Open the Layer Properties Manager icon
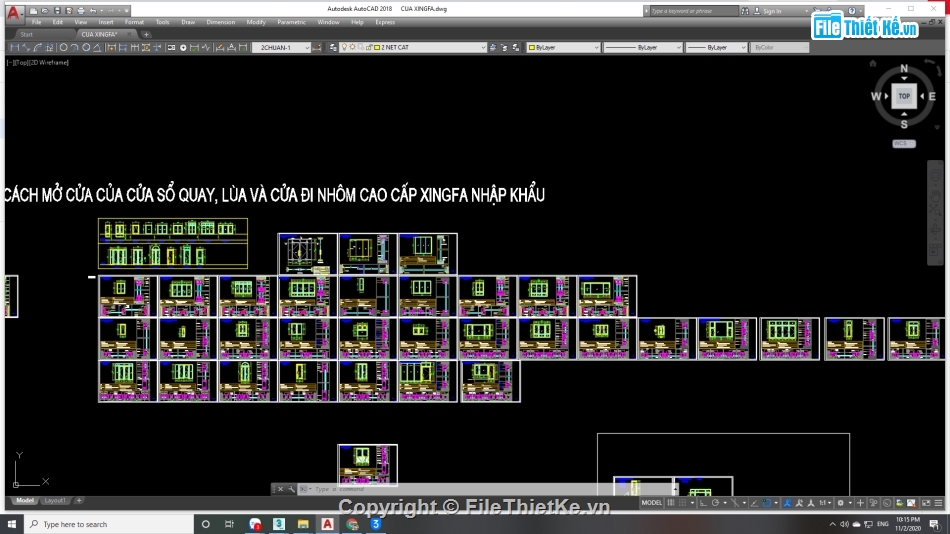 pyautogui.click(x=333, y=47)
